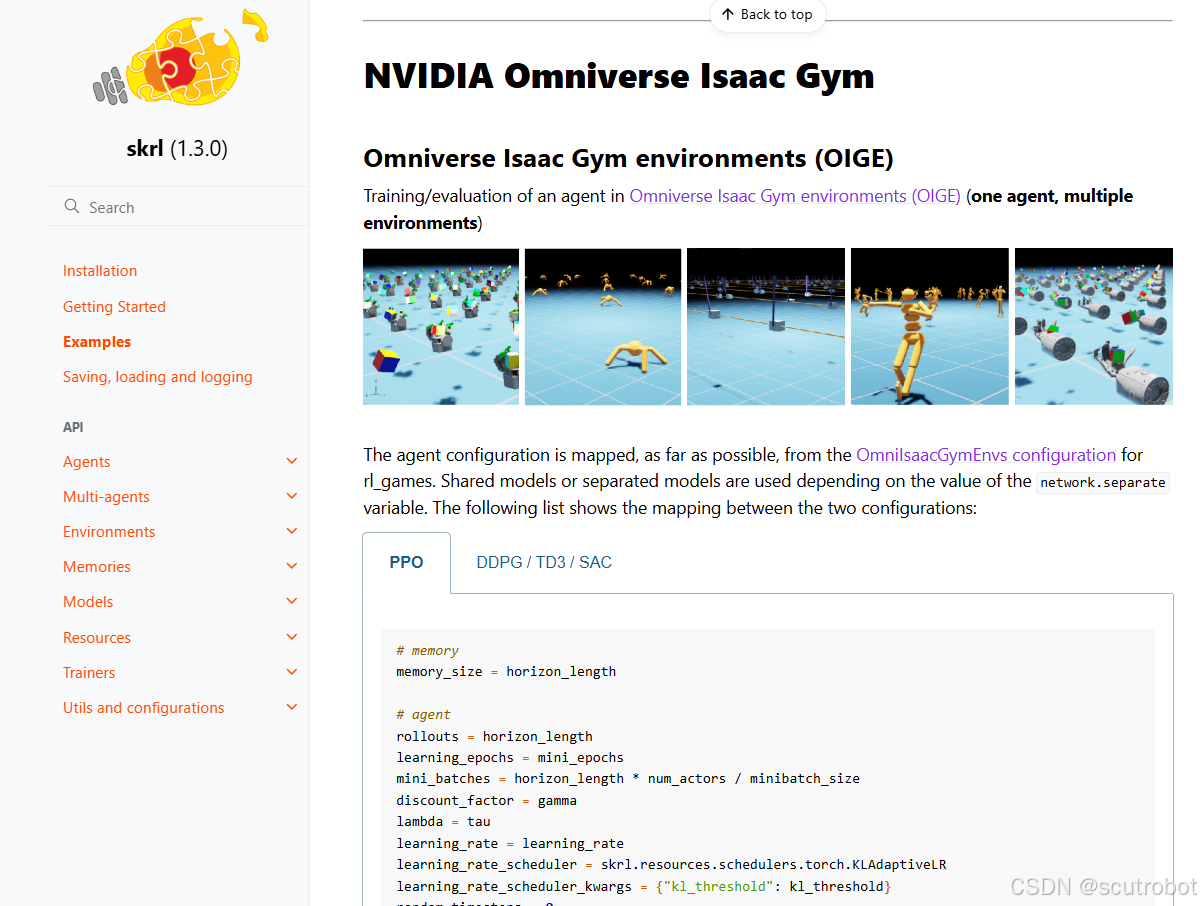The width and height of the screenshot is (1201, 906).
Task: Click the orange ant robots thumbnail
Action: 603,326
